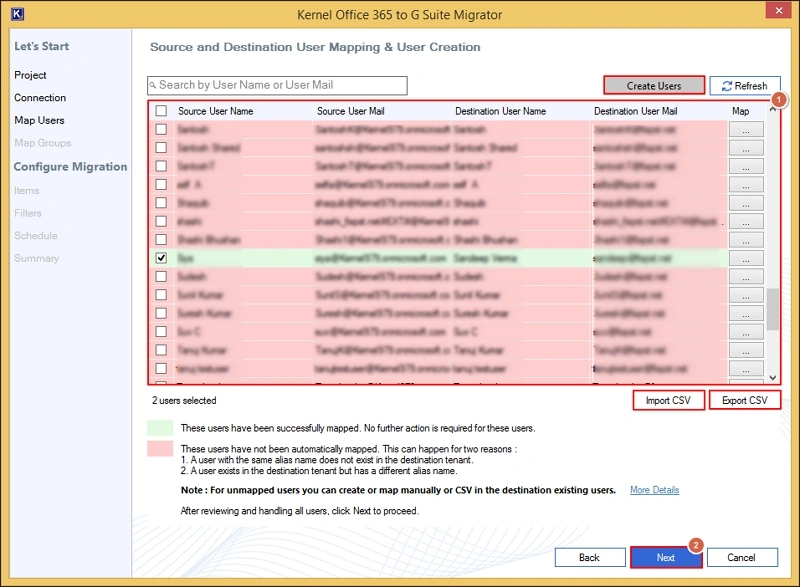The image size is (800, 587).
Task: Click the Map ellipsis button for Shashi Bhushan
Action: pos(744,240)
